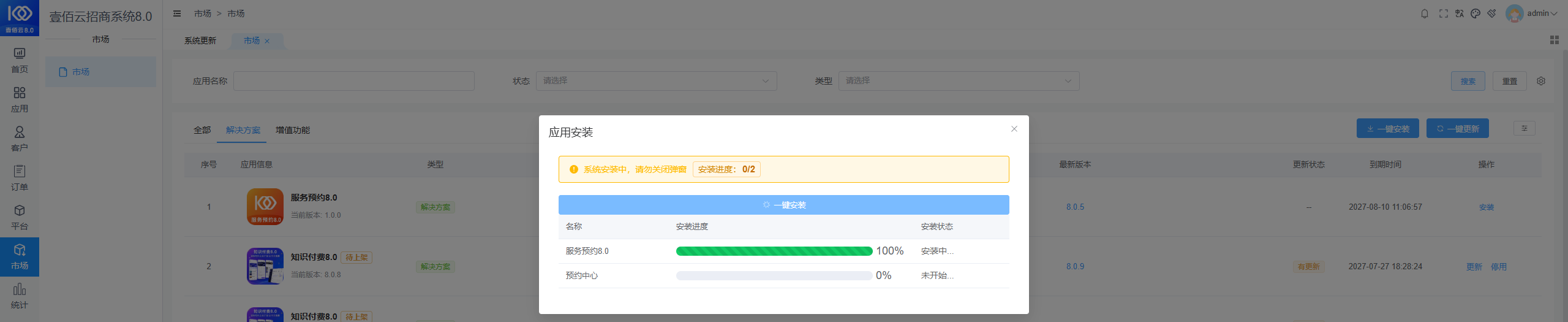Click the 一键更新 button

tap(1458, 129)
